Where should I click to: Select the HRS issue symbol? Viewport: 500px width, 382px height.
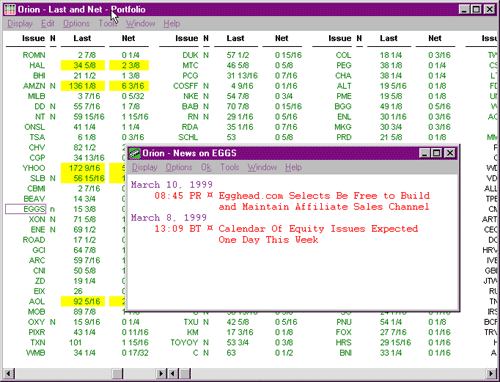(344, 343)
